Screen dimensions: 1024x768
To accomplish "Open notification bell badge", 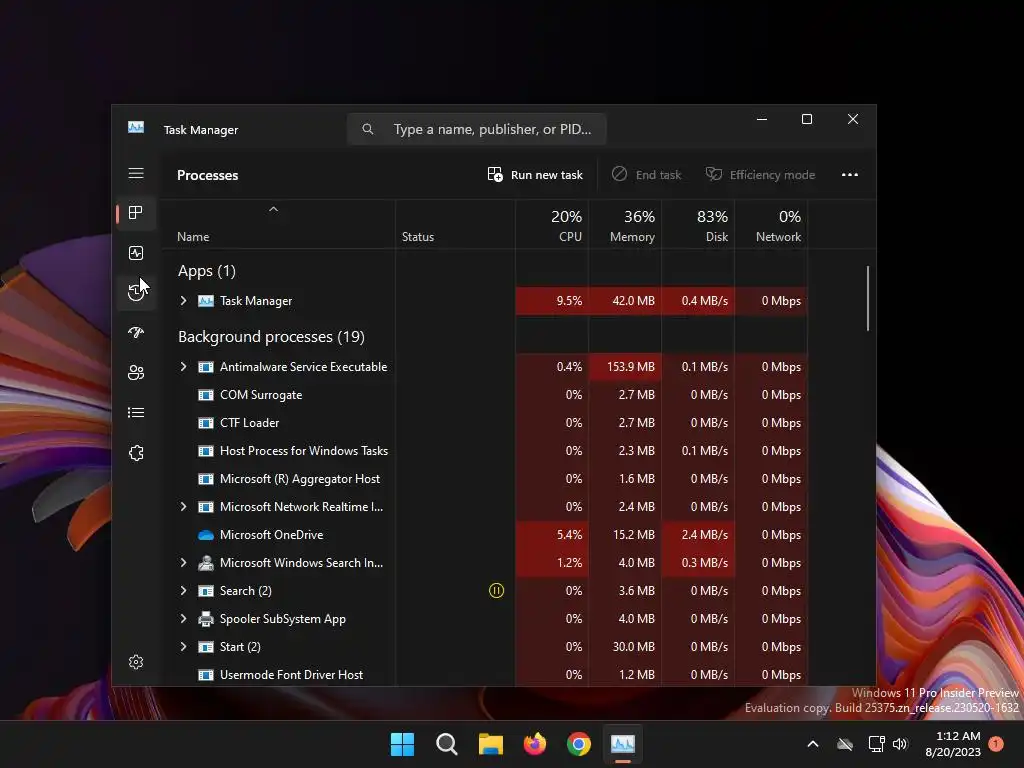I will point(996,744).
